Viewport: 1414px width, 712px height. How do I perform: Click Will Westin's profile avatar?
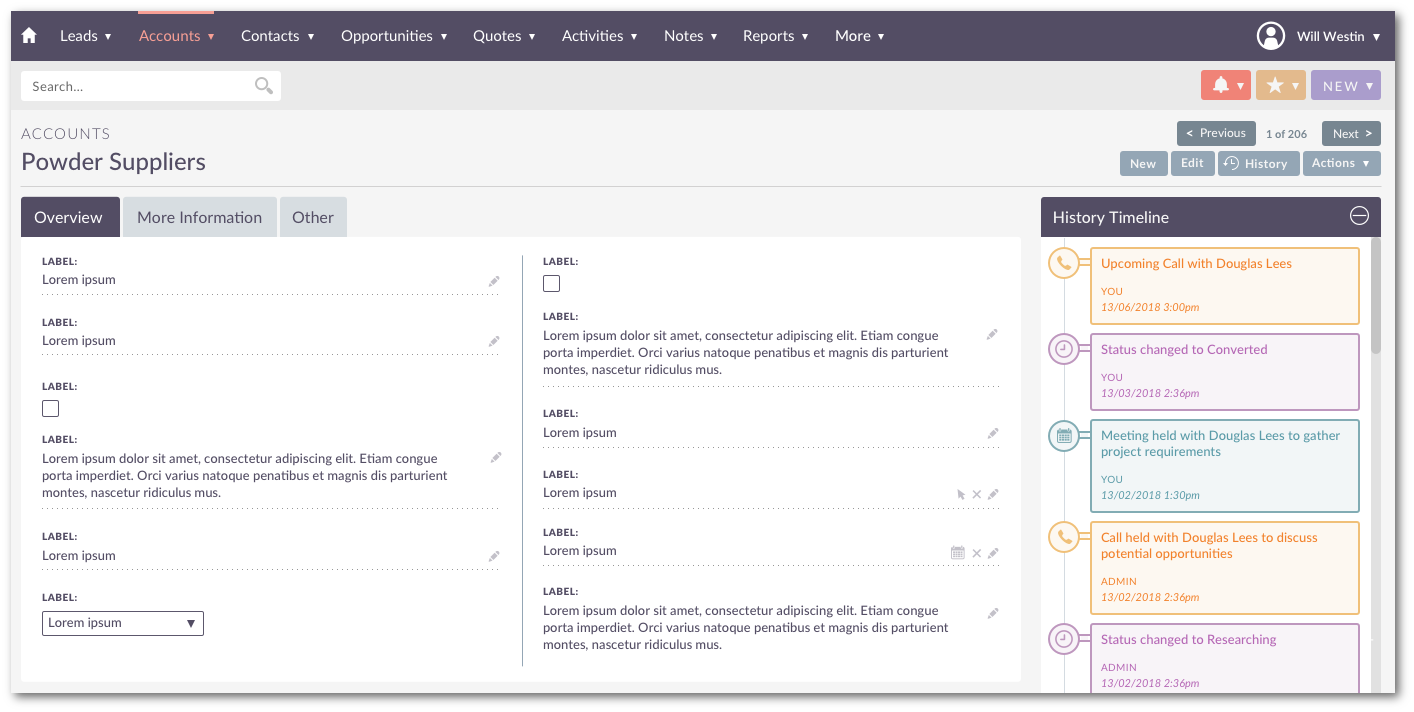click(x=1271, y=35)
